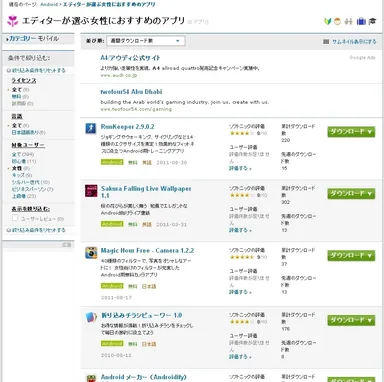
Task: Click the green Android tag in the 折り込みチラシビューワー row
Action: click(x=112, y=344)
